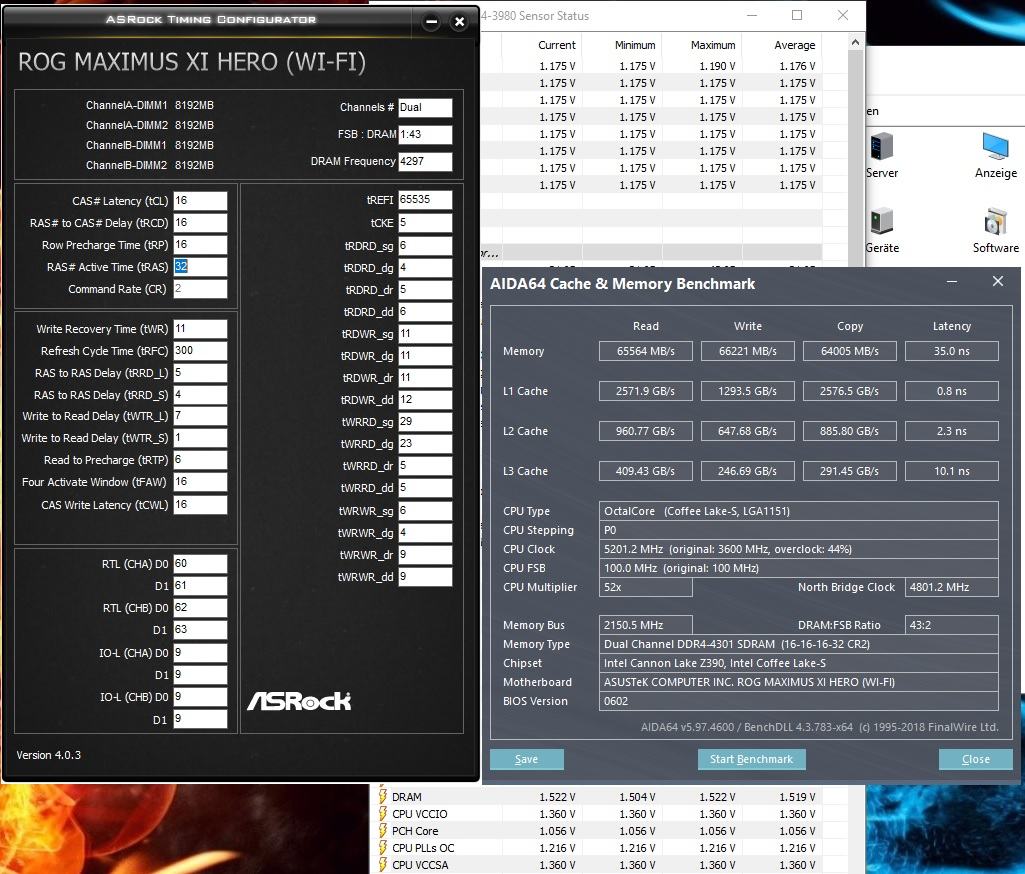Open the Anzeige monitor icon
This screenshot has height=874, width=1025.
[x=995, y=146]
